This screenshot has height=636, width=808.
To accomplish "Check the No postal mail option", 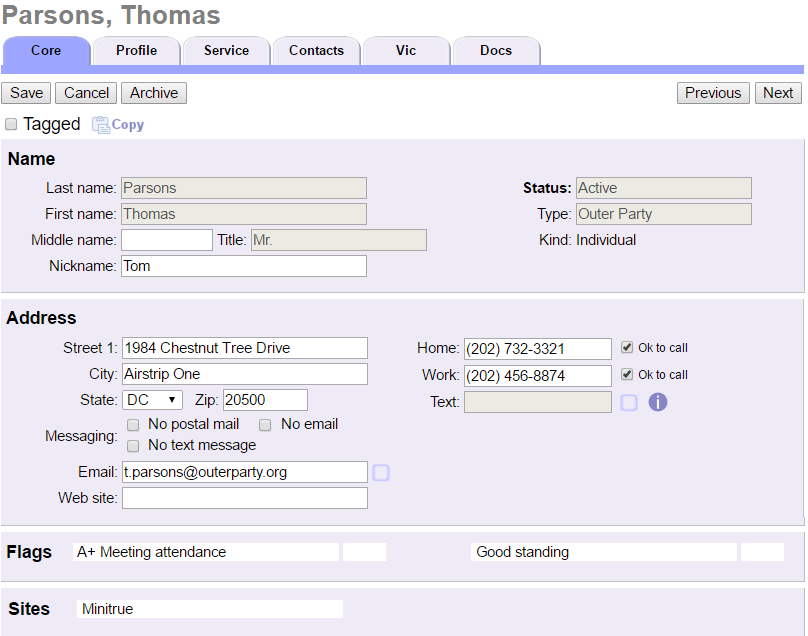I will tap(133, 424).
